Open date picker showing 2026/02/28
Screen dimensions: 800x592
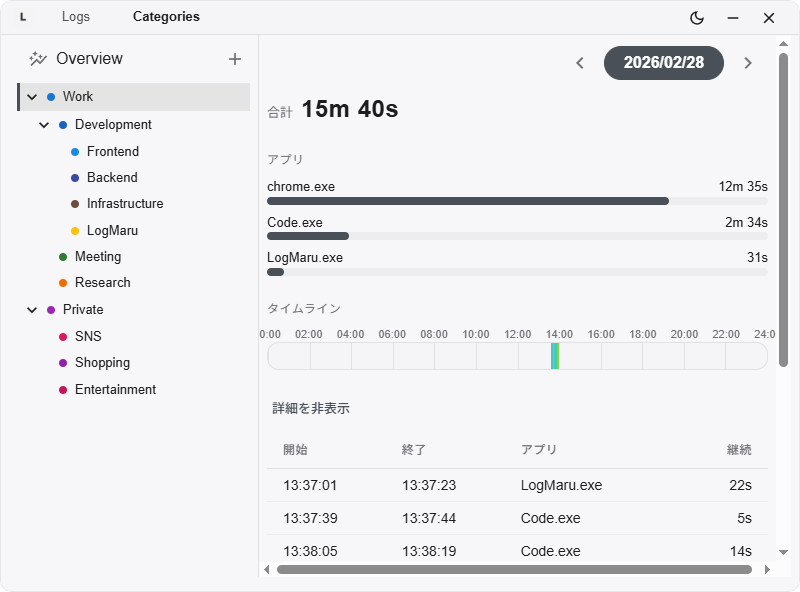tap(663, 62)
